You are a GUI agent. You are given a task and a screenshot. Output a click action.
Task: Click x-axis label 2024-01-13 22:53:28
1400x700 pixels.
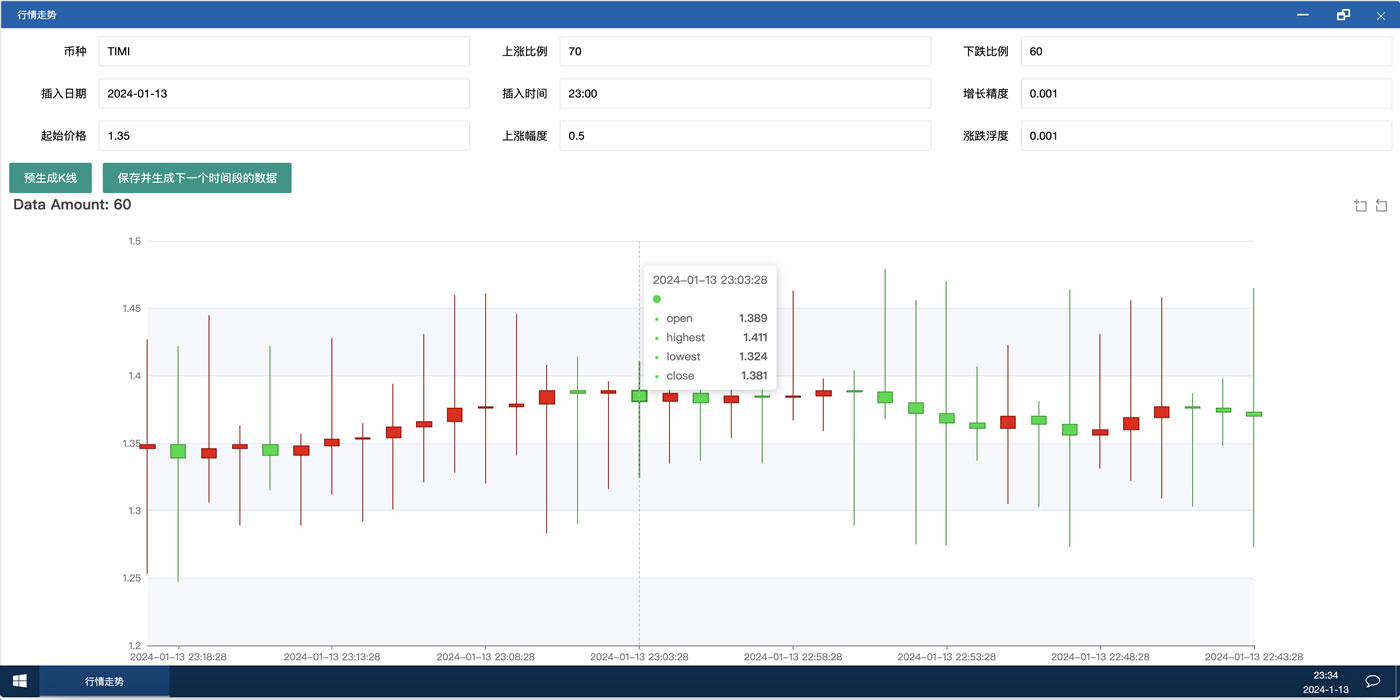pos(946,657)
